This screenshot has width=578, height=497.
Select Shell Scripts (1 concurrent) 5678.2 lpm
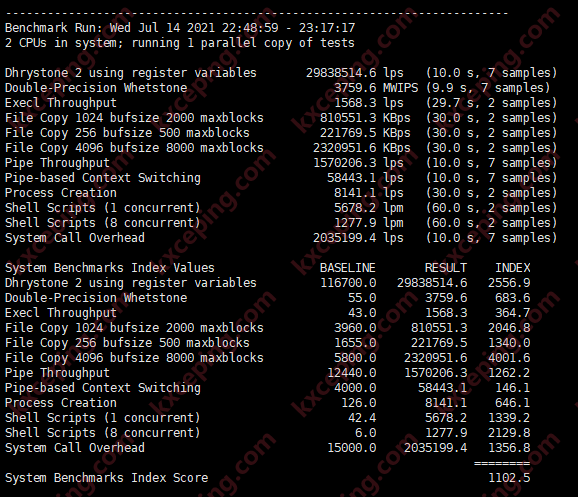(x=369, y=208)
